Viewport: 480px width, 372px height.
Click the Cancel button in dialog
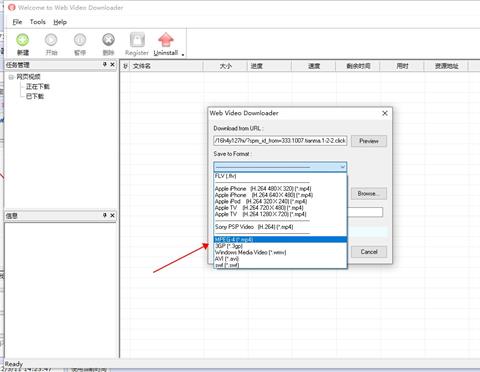click(x=369, y=252)
